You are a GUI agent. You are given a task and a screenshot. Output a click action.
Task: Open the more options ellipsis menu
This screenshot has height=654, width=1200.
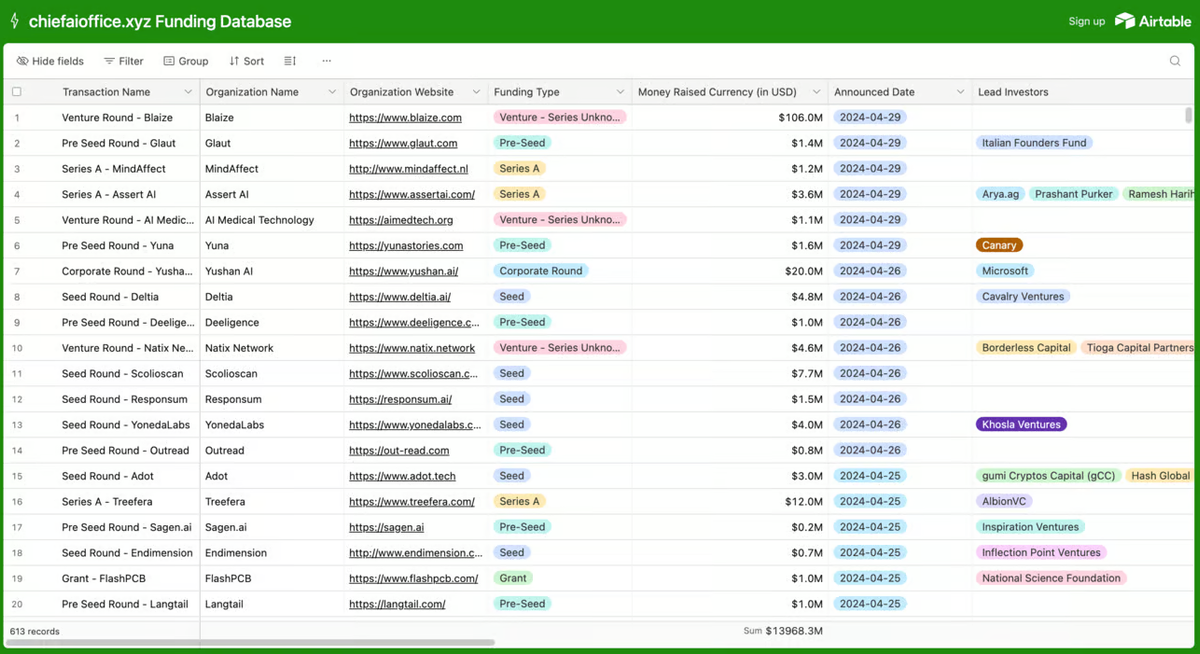[x=326, y=61]
